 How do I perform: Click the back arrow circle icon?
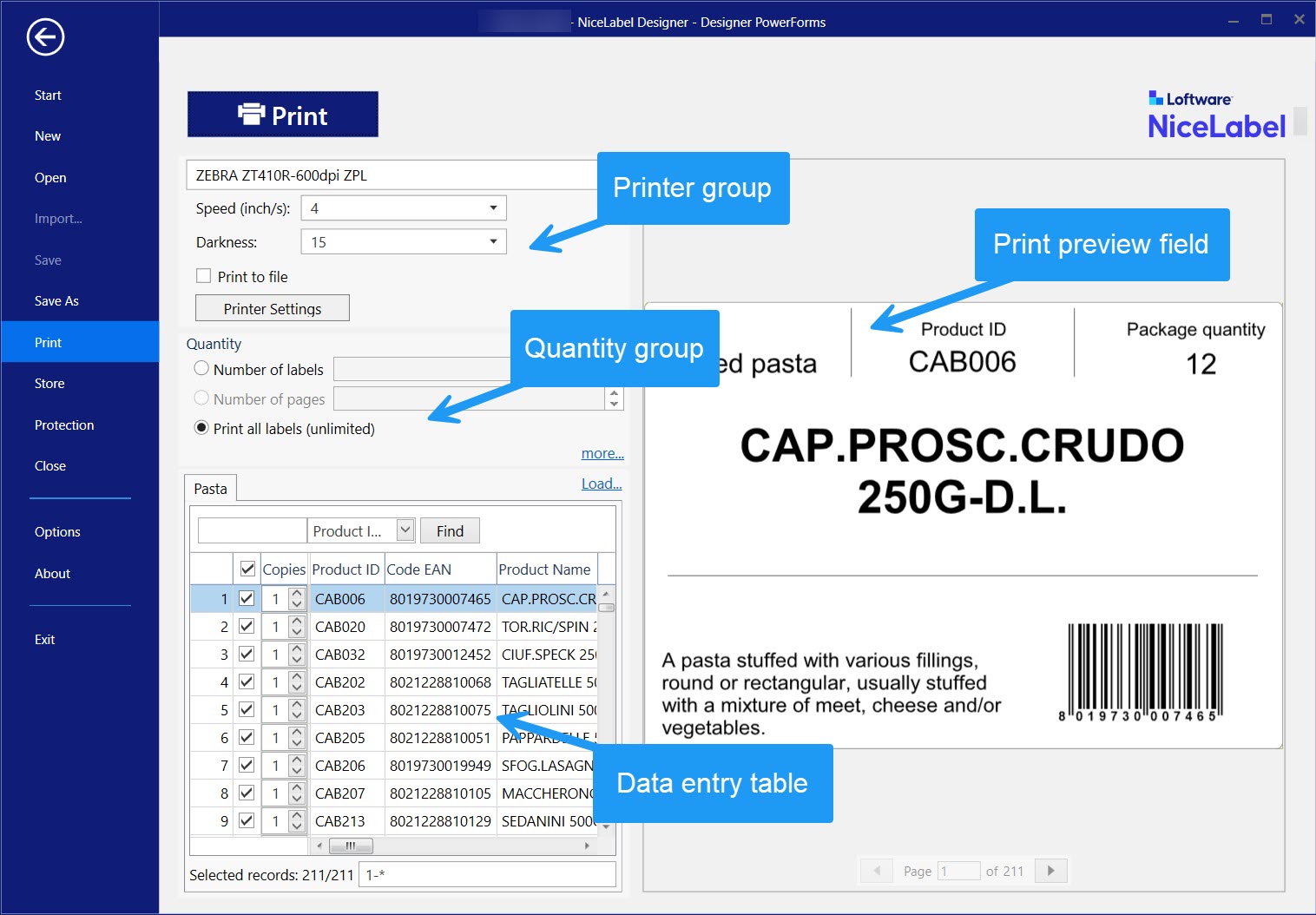[45, 37]
